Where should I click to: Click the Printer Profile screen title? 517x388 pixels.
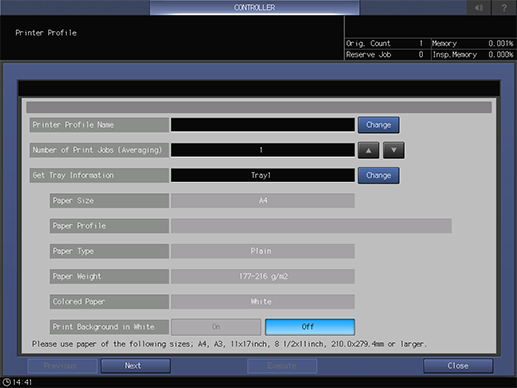pos(46,33)
